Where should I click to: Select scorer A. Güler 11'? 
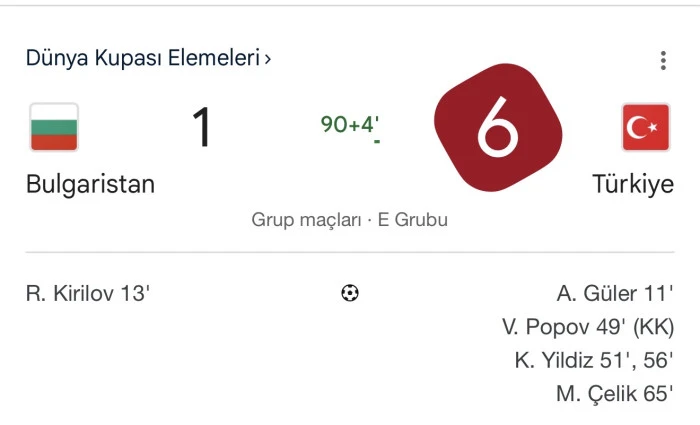[615, 294]
